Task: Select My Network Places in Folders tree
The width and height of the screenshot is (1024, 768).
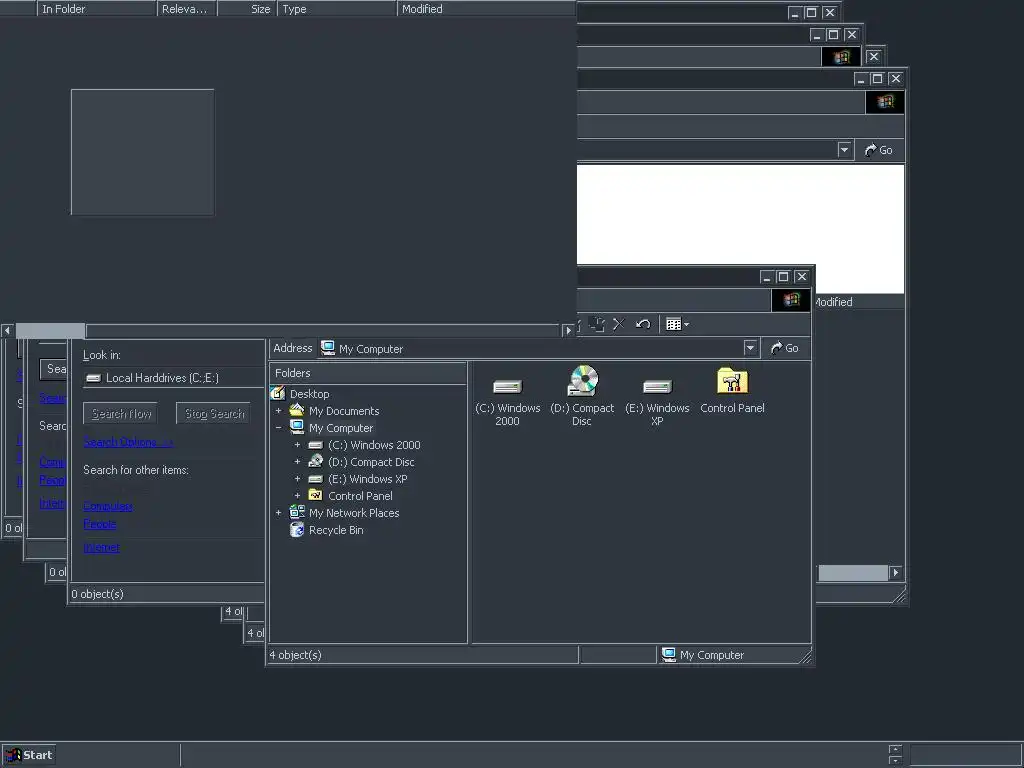Action: pos(354,513)
